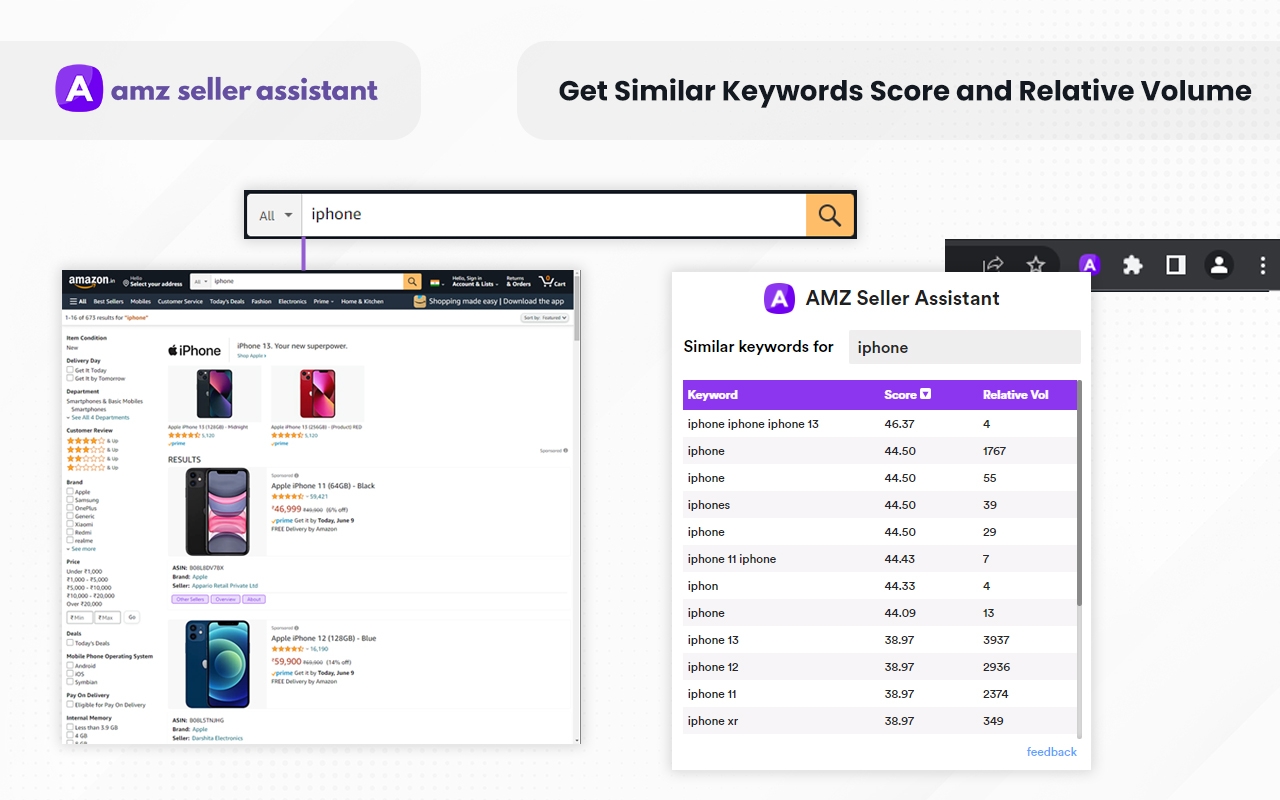Expand the Prime nav dropdown

coord(323,301)
